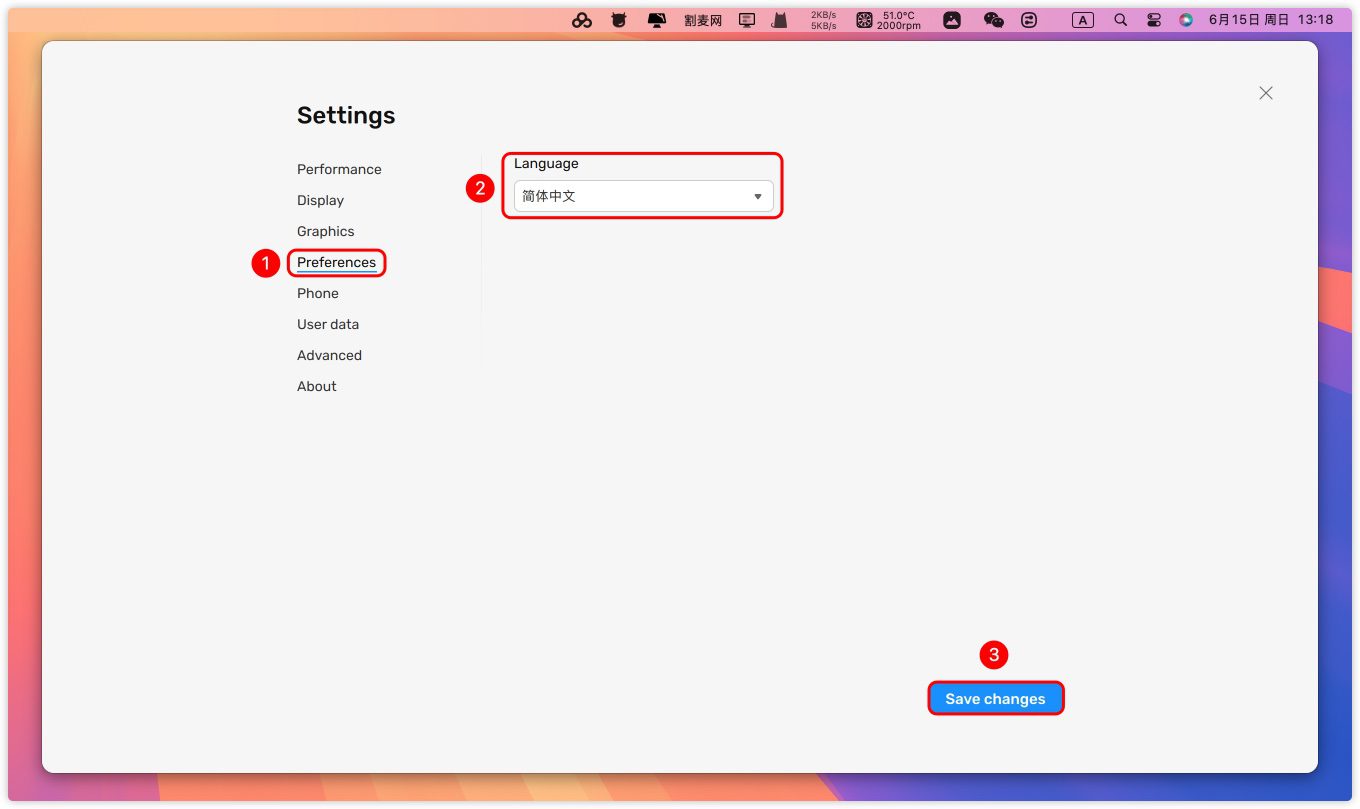Click the network speed indicator
1360x809 pixels.
pyautogui.click(x=823, y=20)
